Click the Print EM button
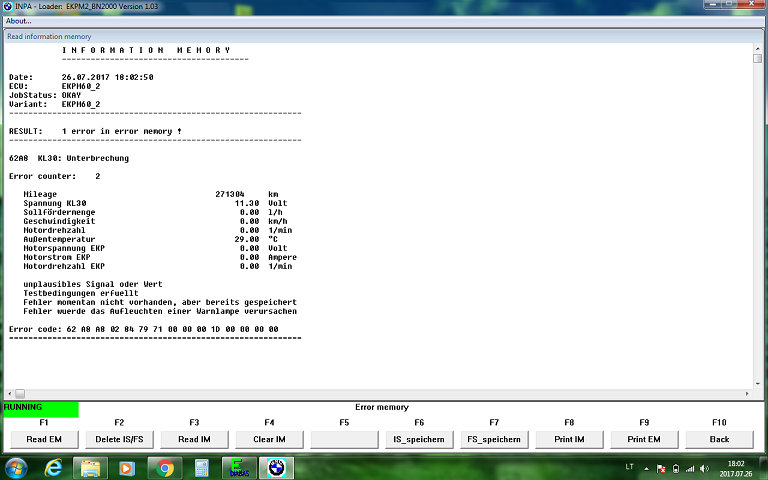This screenshot has width=768, height=480. pos(644,439)
